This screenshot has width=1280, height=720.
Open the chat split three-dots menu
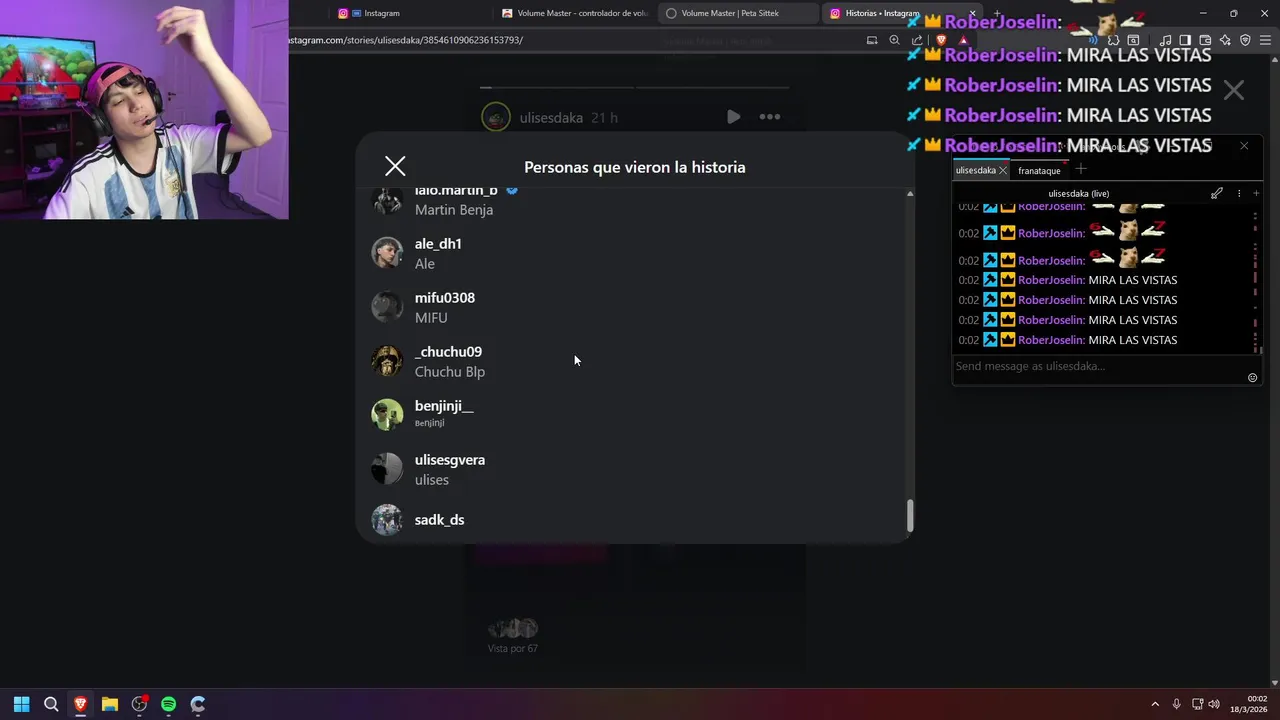click(x=1239, y=193)
